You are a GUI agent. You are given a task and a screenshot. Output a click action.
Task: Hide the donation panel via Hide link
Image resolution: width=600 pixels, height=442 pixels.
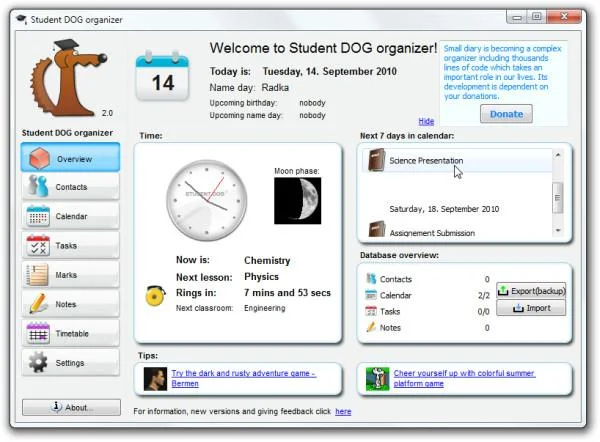tap(426, 121)
